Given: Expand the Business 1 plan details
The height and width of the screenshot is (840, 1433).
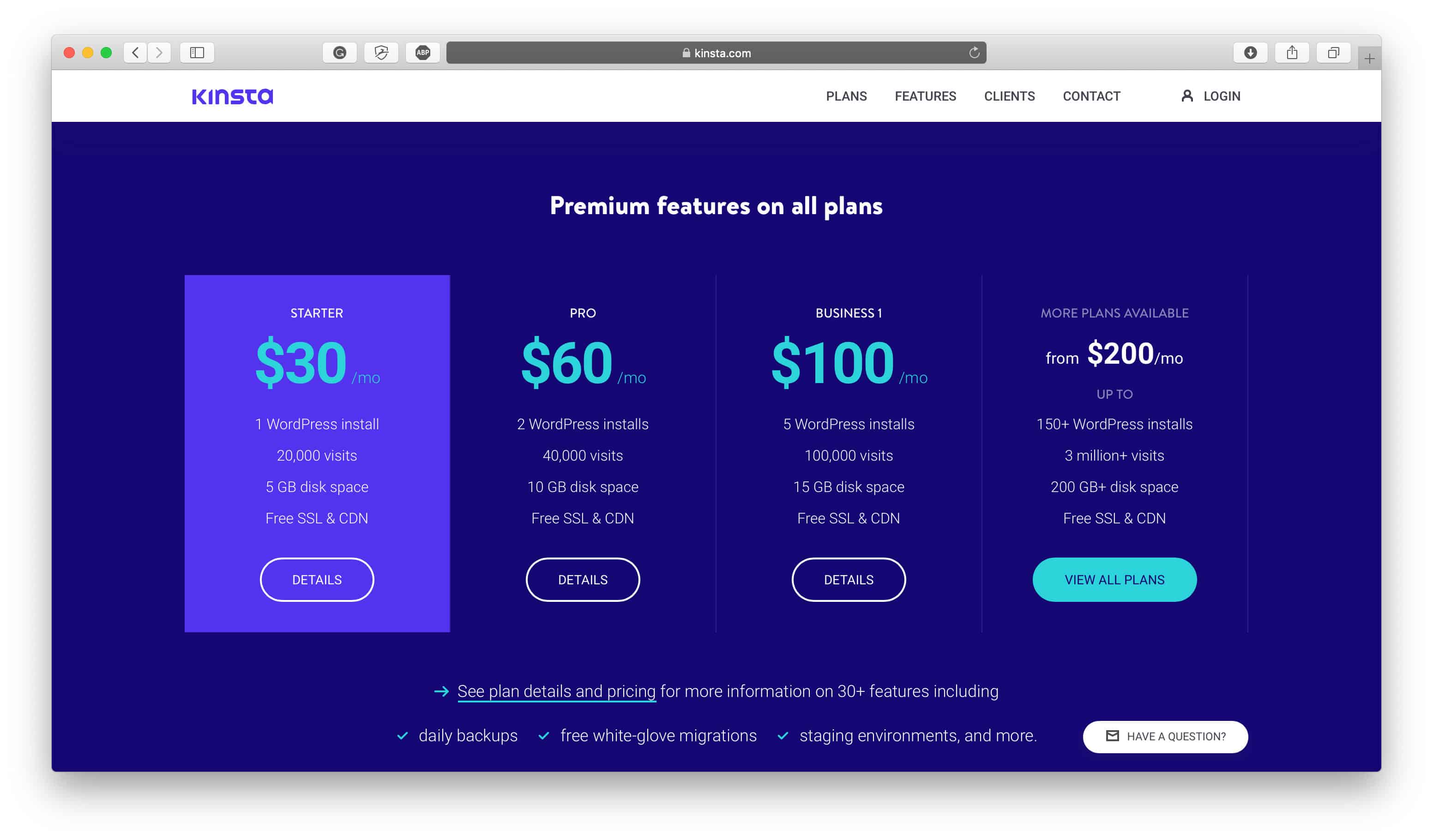Looking at the screenshot, I should pyautogui.click(x=848, y=579).
